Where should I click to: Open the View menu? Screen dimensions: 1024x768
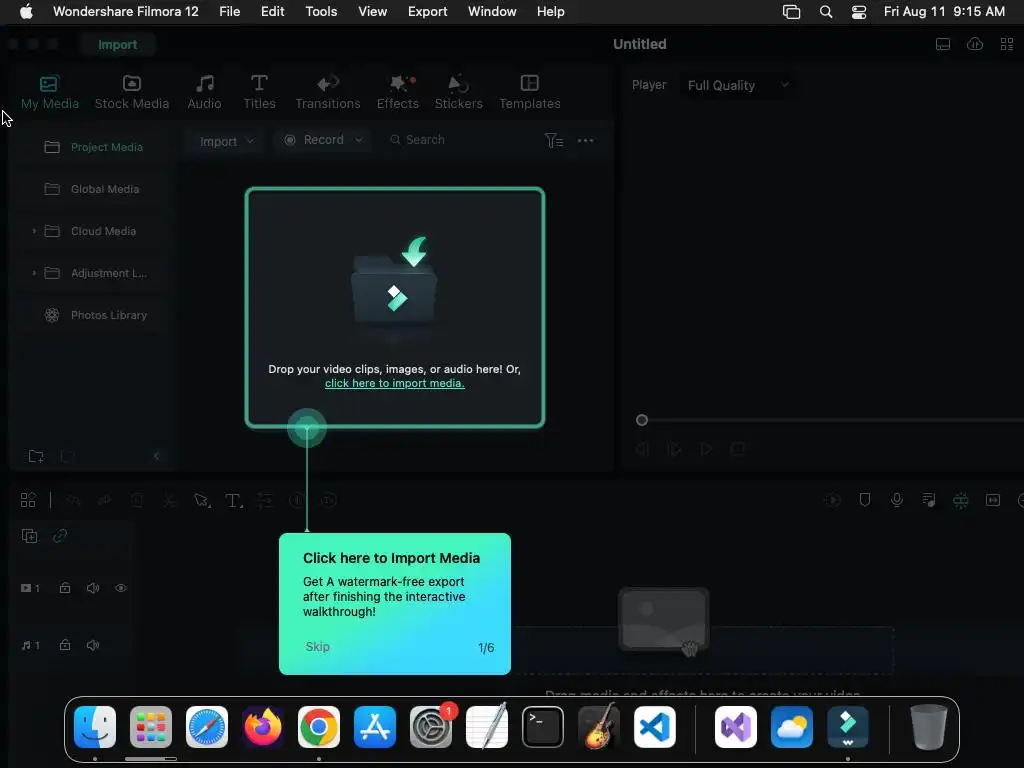point(372,12)
